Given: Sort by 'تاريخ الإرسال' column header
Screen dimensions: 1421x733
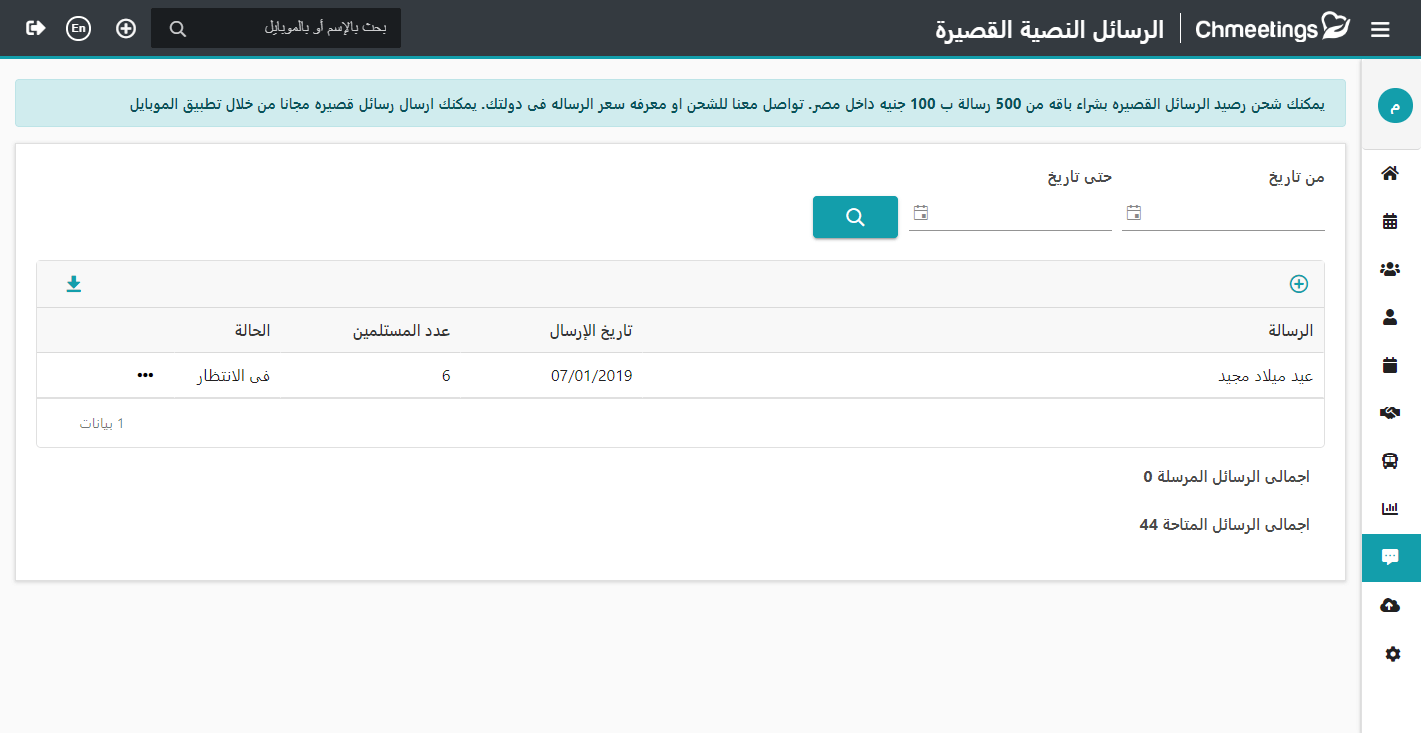Looking at the screenshot, I should coord(591,330).
